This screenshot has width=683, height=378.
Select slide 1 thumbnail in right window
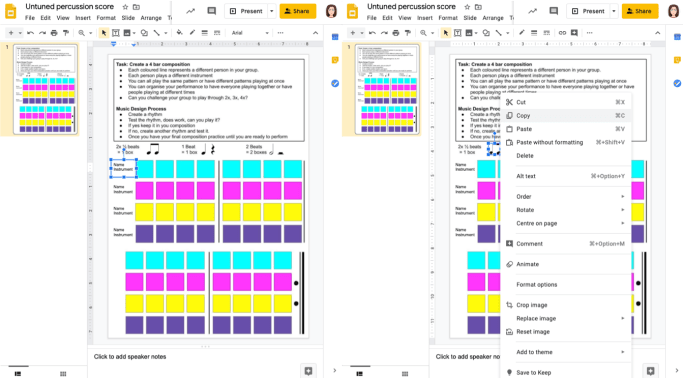point(388,89)
